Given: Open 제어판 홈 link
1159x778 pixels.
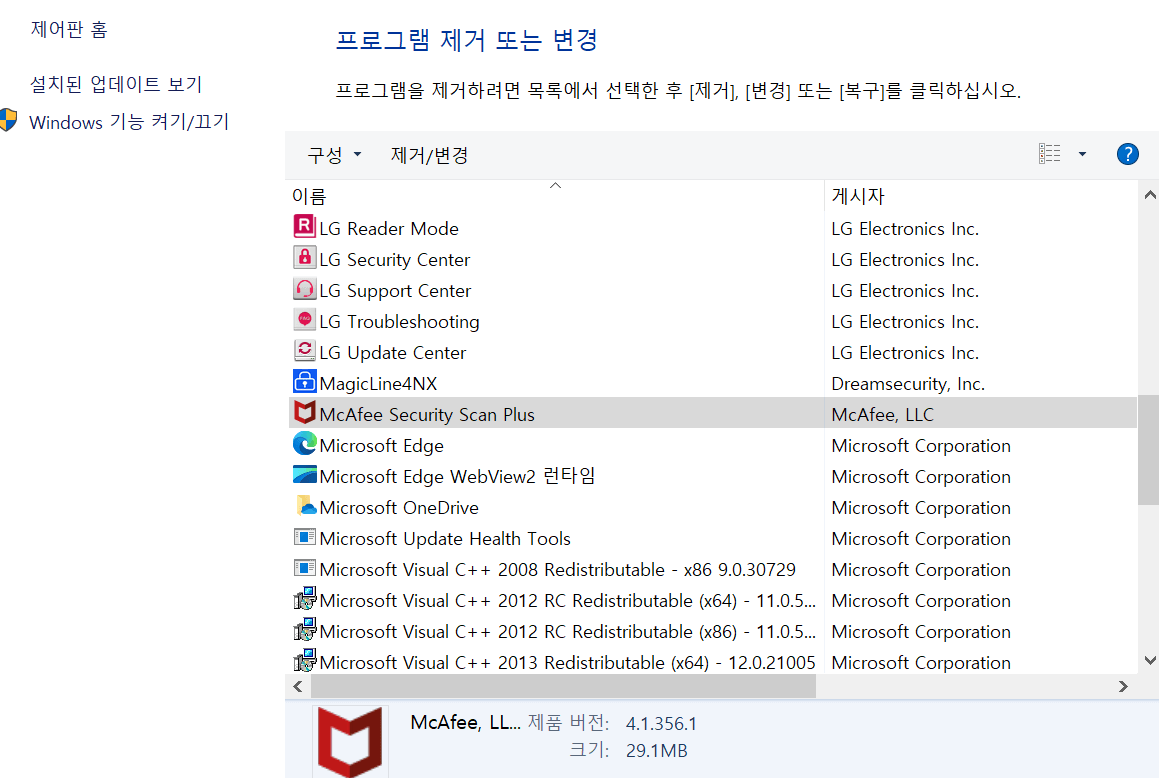Looking at the screenshot, I should point(69,30).
